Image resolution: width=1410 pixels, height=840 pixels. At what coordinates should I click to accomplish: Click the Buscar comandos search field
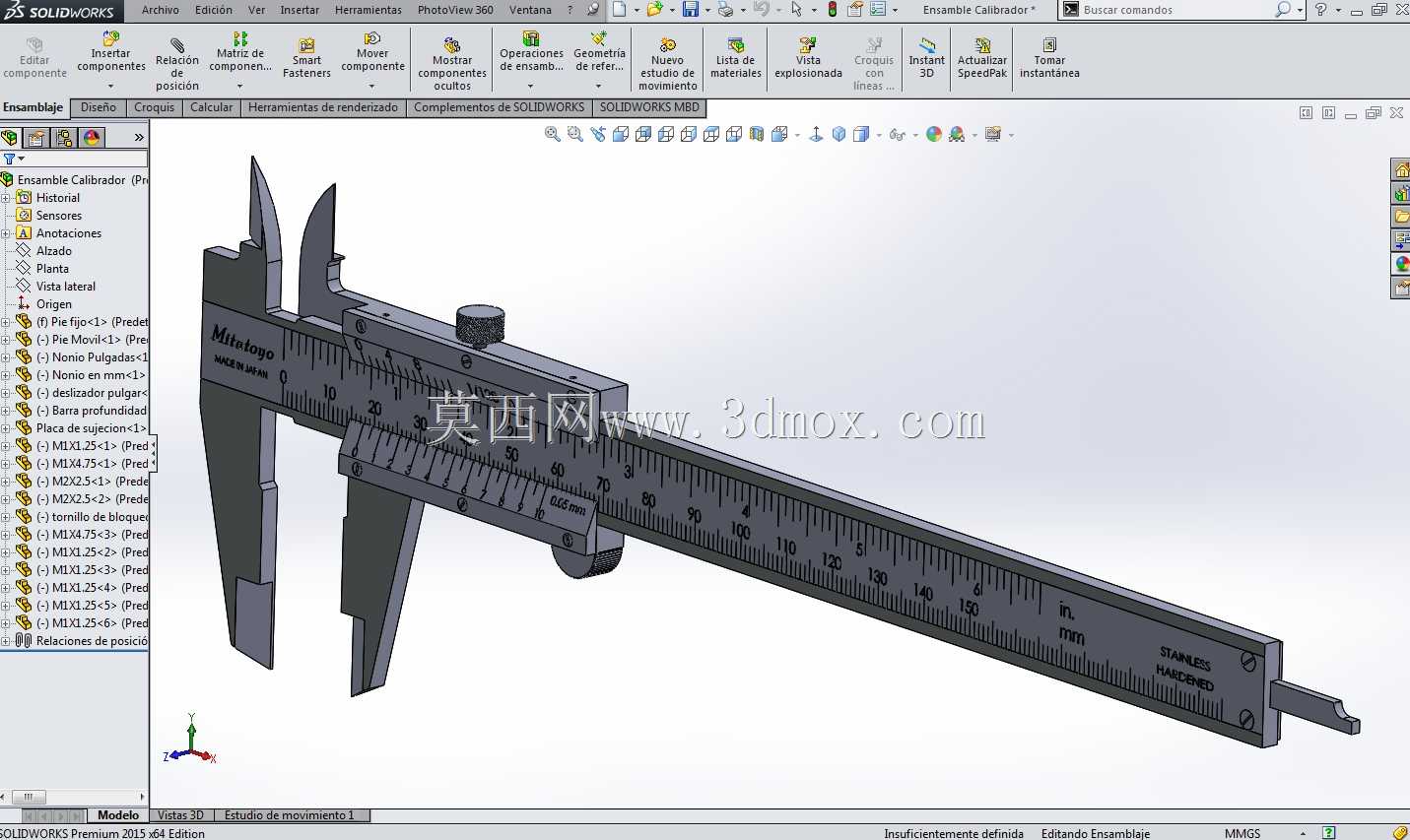(1180, 10)
